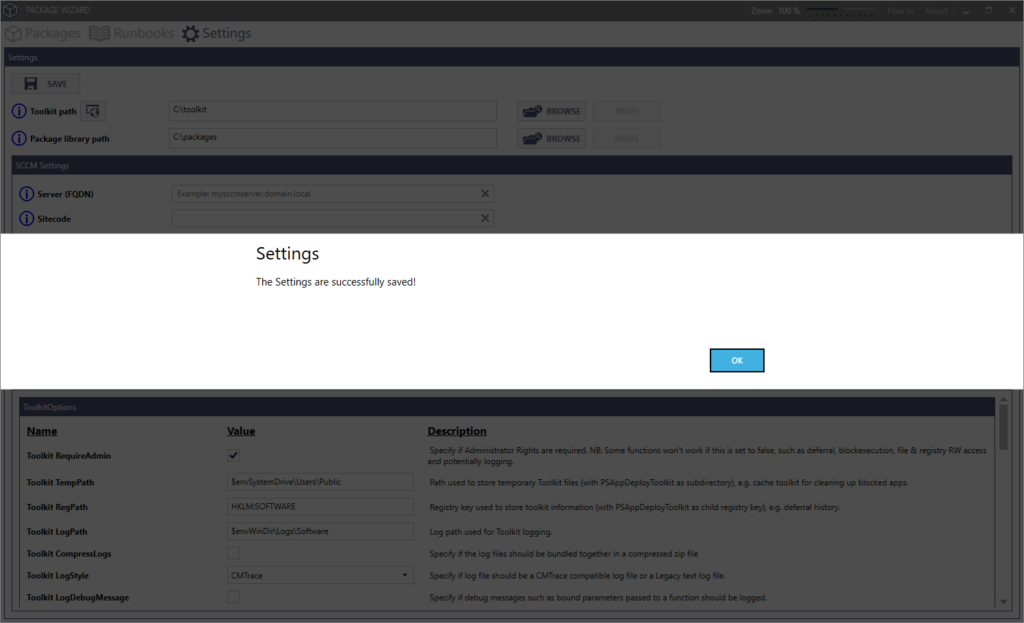Click the Package Wizard cube logo icon
This screenshot has height=623, width=1024.
point(10,10)
